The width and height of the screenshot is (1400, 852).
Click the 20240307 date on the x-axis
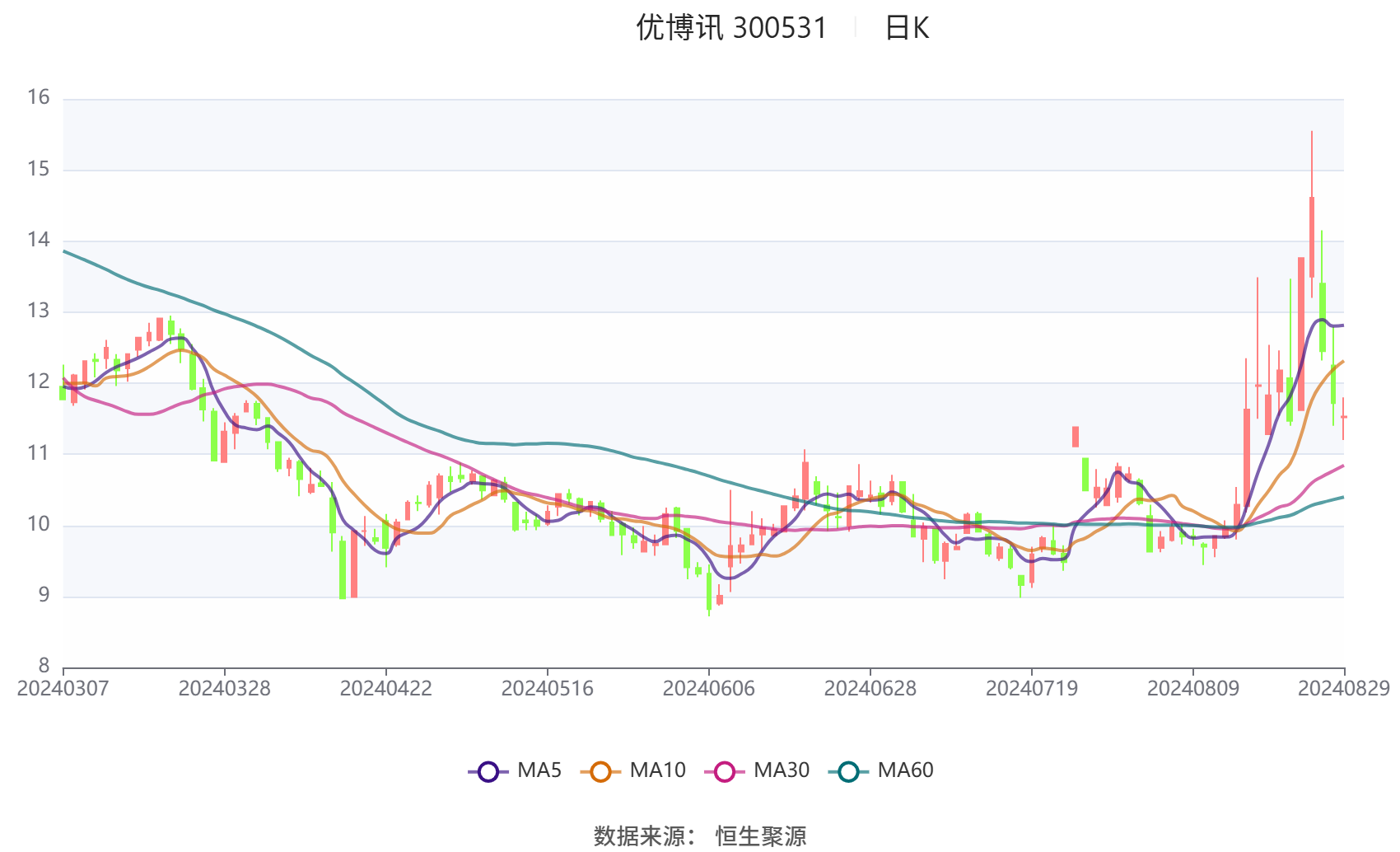point(63,689)
